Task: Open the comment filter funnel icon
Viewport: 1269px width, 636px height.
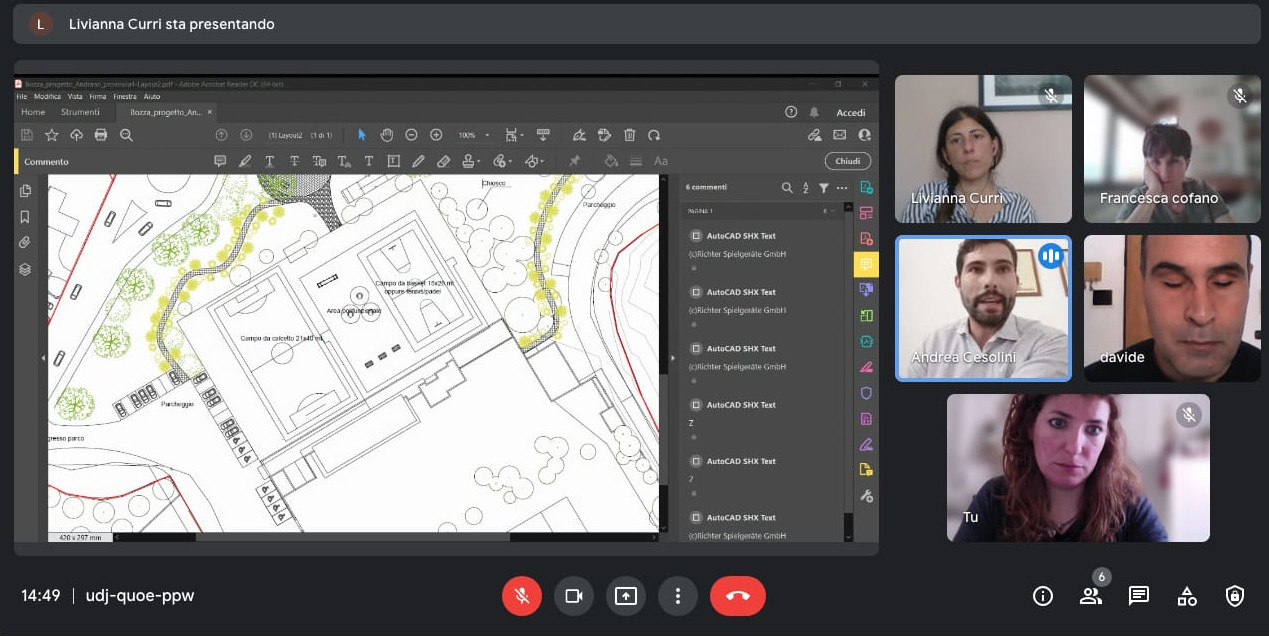Action: (823, 188)
